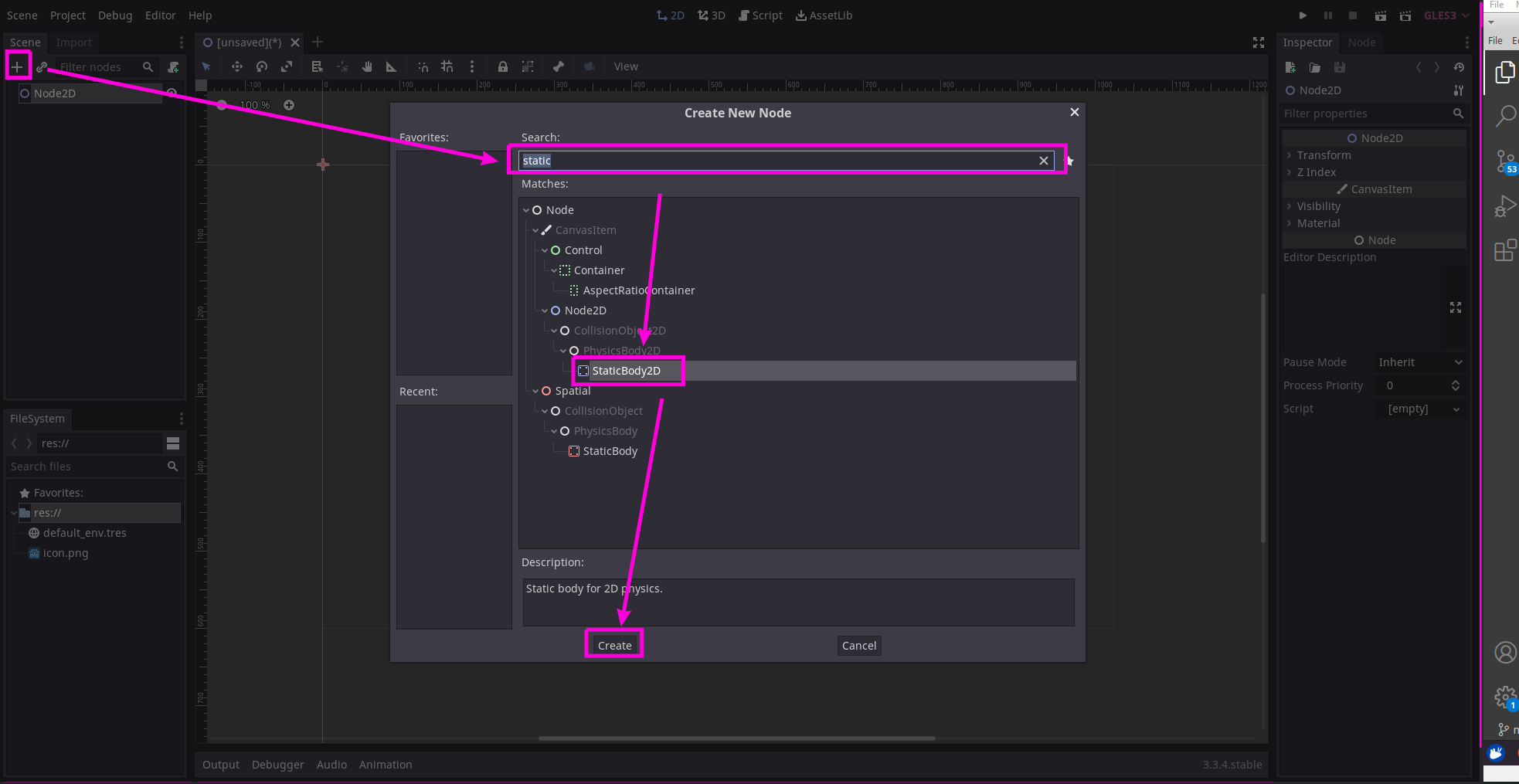Select the Move Mode tool

(x=237, y=66)
